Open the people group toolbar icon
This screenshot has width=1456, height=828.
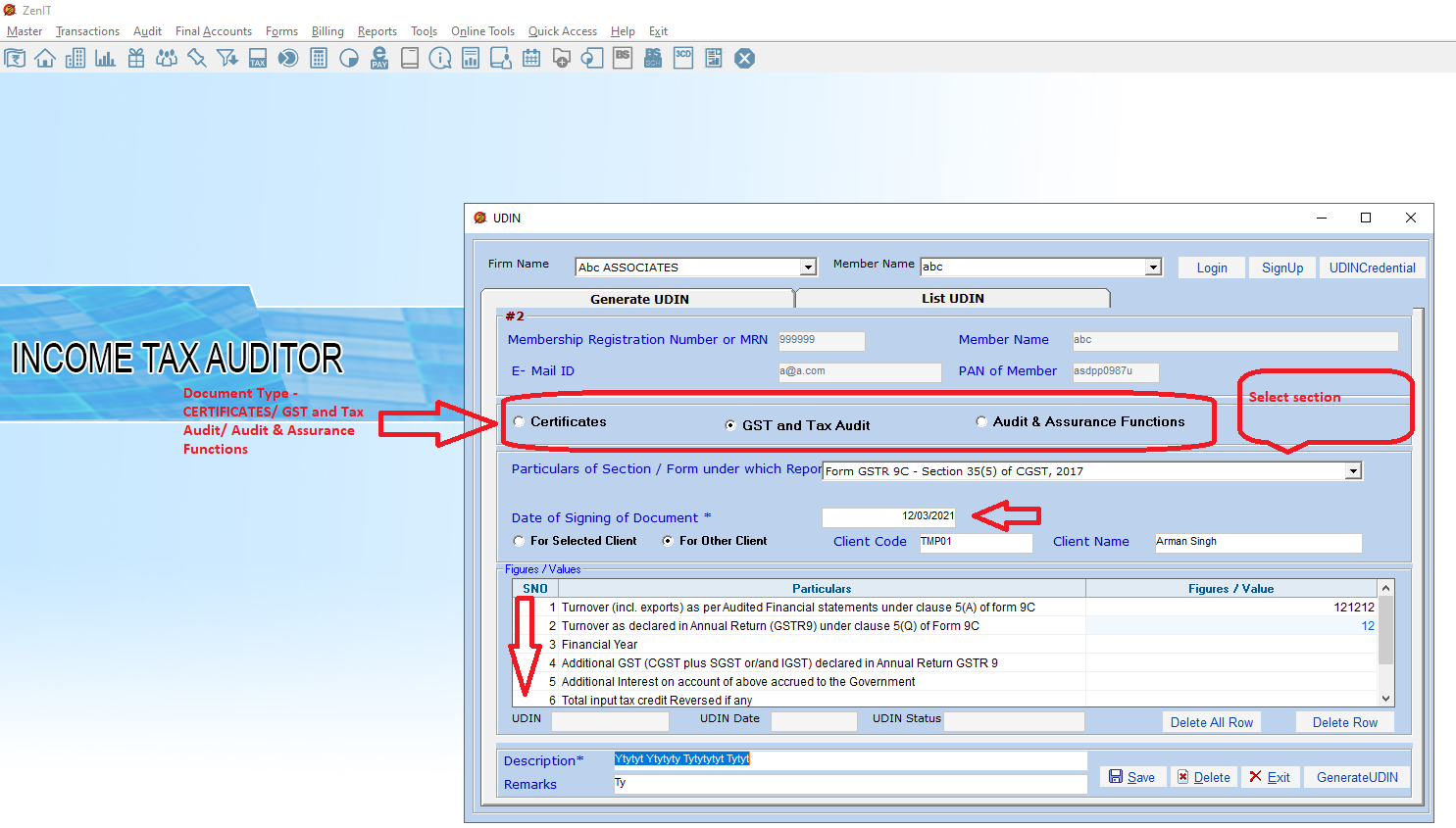coord(167,59)
